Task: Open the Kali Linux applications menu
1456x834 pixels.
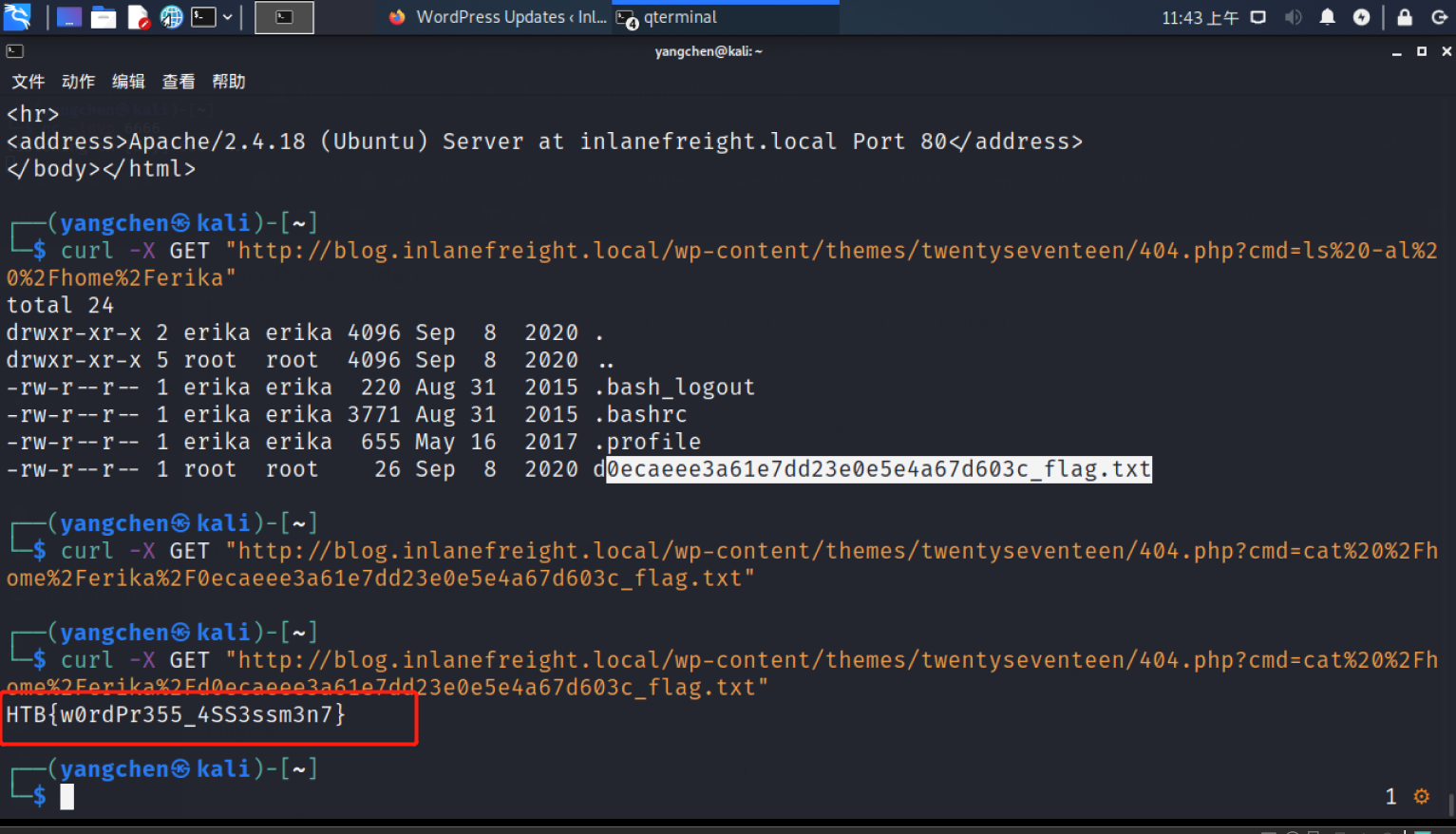Action: (x=17, y=16)
